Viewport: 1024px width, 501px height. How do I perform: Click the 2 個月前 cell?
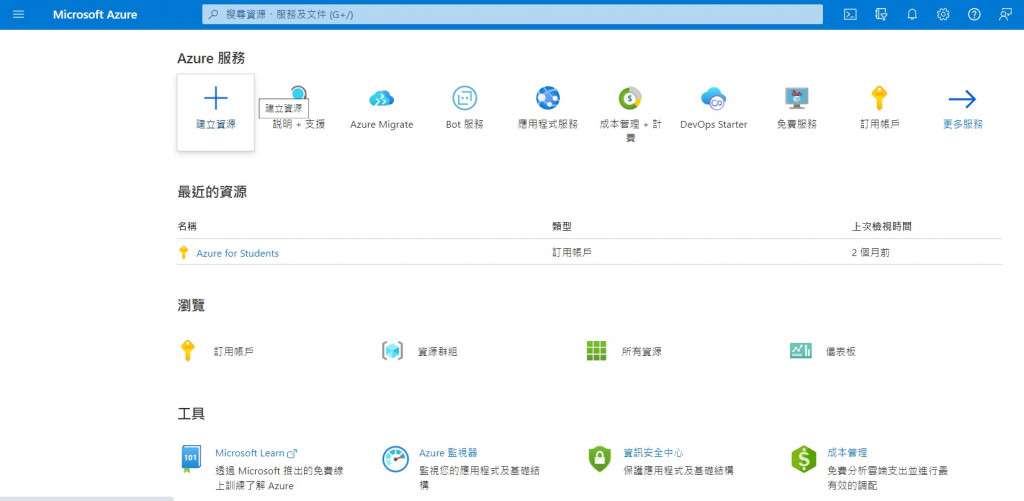coord(870,253)
